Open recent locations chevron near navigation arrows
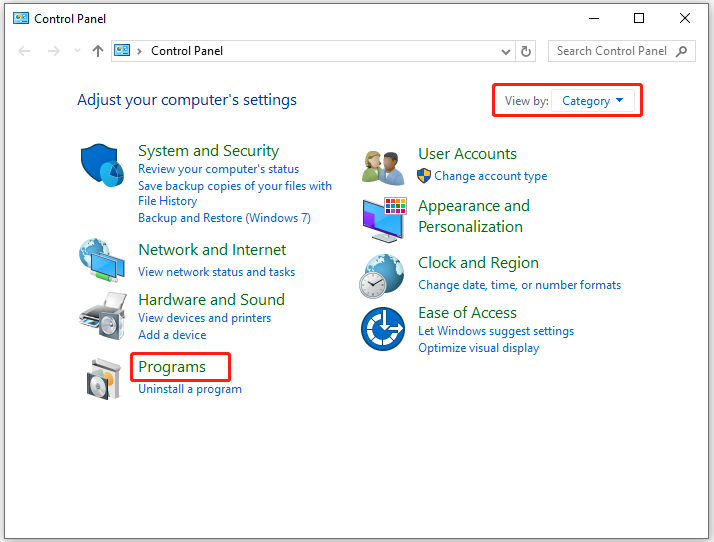The height and width of the screenshot is (542, 714). pyautogui.click(x=77, y=51)
